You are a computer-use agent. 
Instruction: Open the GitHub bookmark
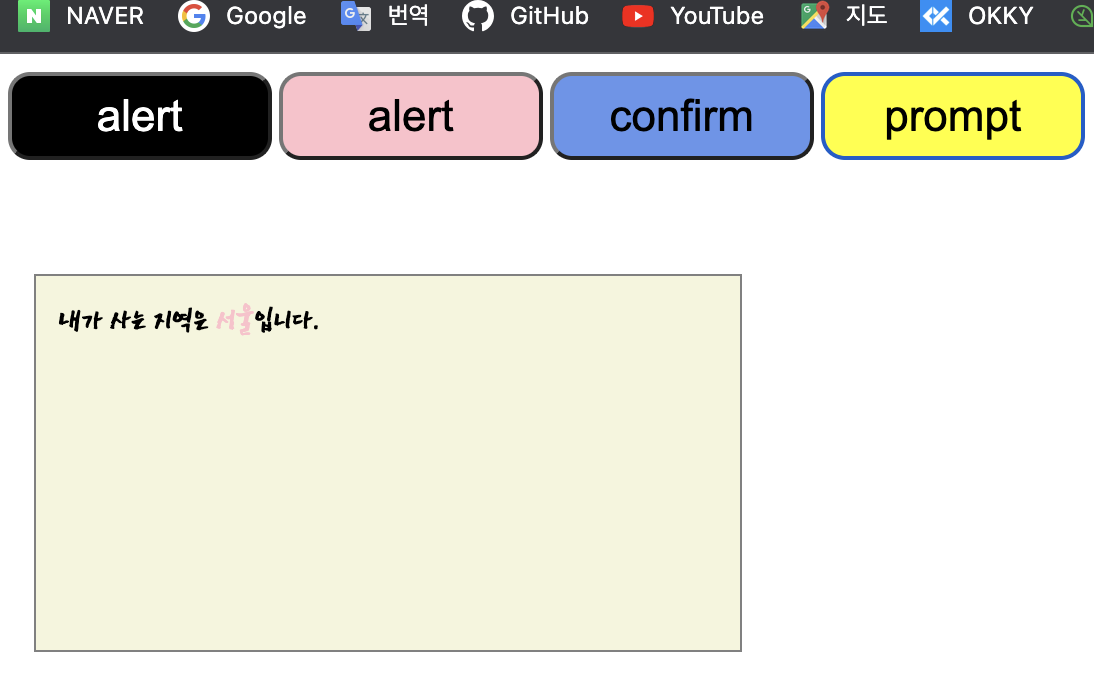(525, 16)
